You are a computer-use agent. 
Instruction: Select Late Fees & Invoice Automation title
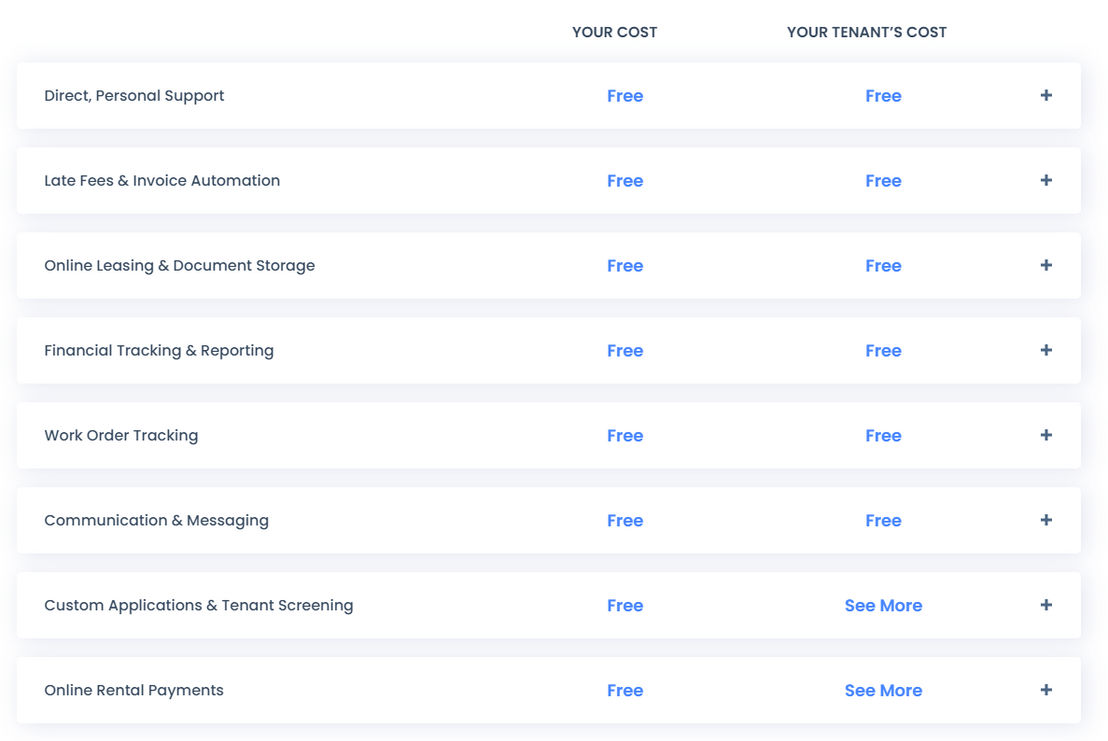coord(162,181)
